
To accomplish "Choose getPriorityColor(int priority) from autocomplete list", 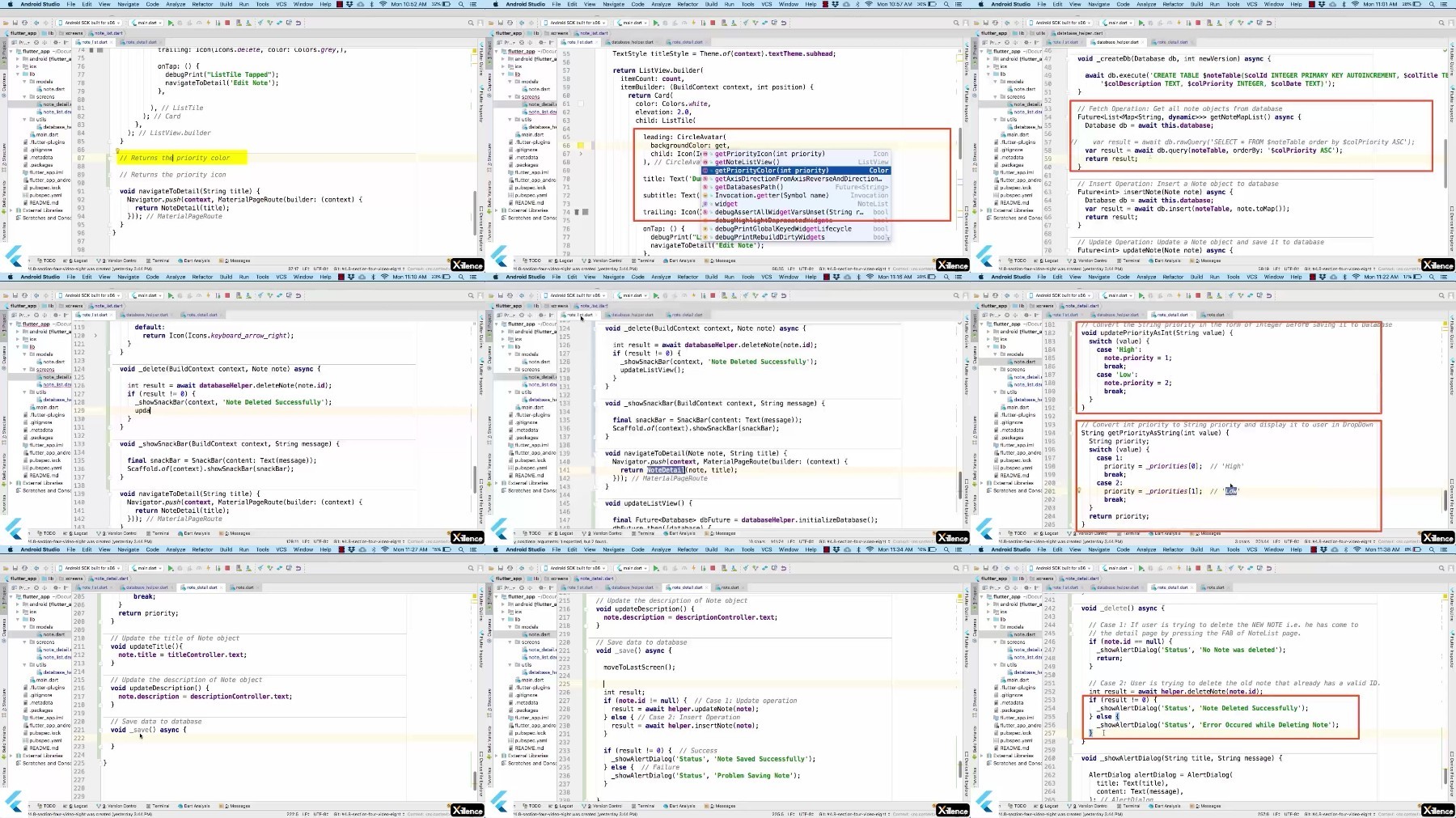I will [x=796, y=170].
